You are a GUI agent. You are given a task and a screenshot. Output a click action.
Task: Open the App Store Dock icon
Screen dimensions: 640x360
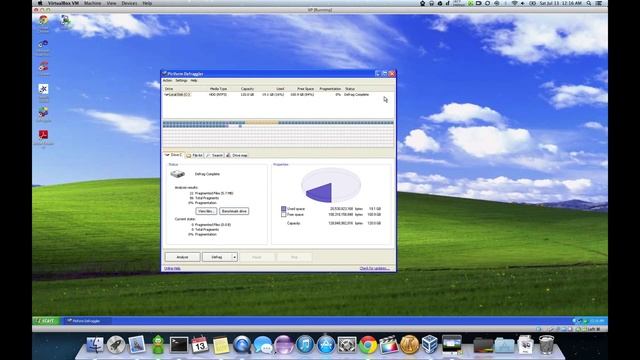tap(326, 344)
